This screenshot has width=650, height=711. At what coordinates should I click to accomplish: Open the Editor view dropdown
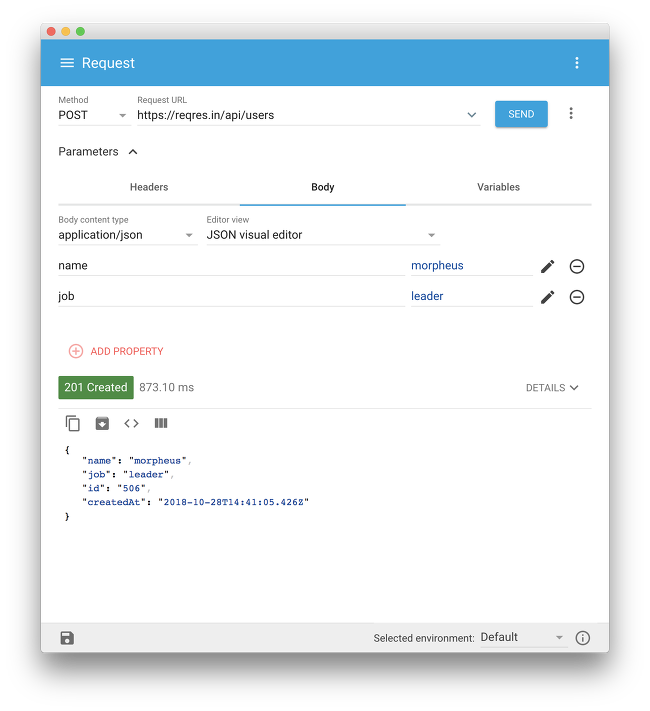click(x=323, y=235)
